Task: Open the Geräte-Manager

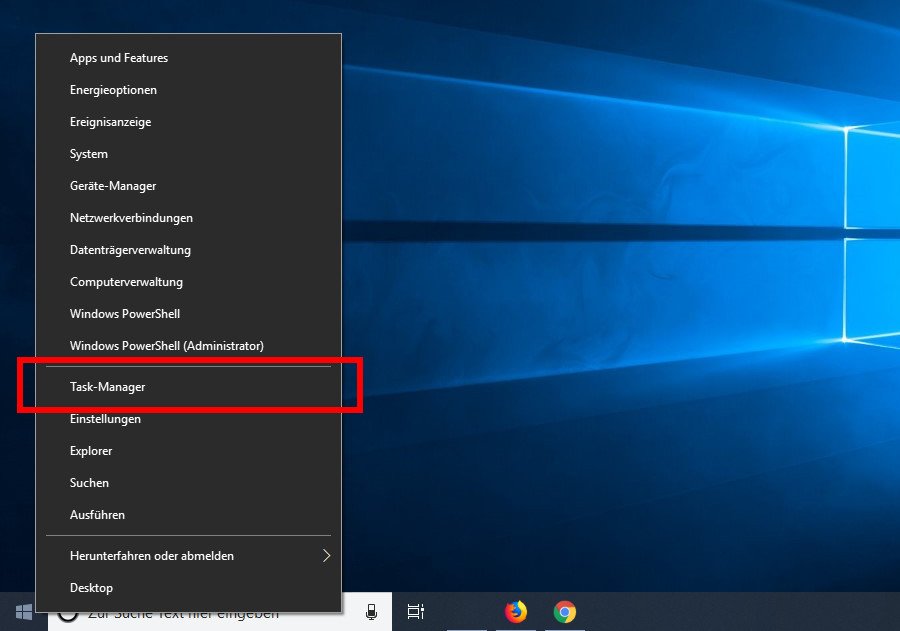Action: click(113, 185)
